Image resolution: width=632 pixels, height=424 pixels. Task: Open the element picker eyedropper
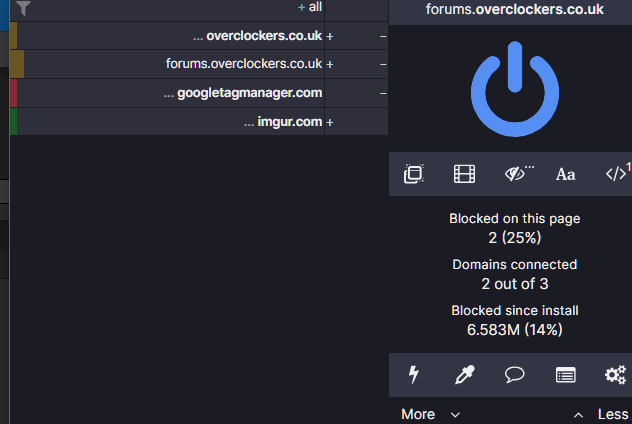pos(464,375)
